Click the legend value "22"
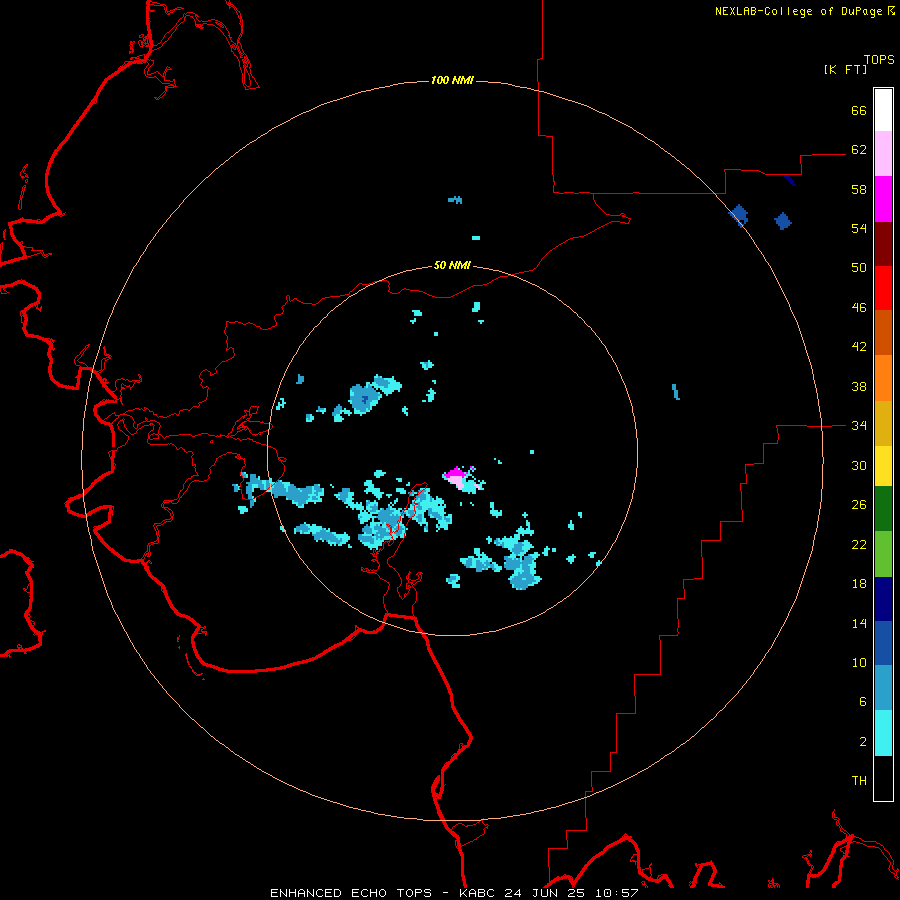Screen dimensions: 900x900 tap(859, 544)
